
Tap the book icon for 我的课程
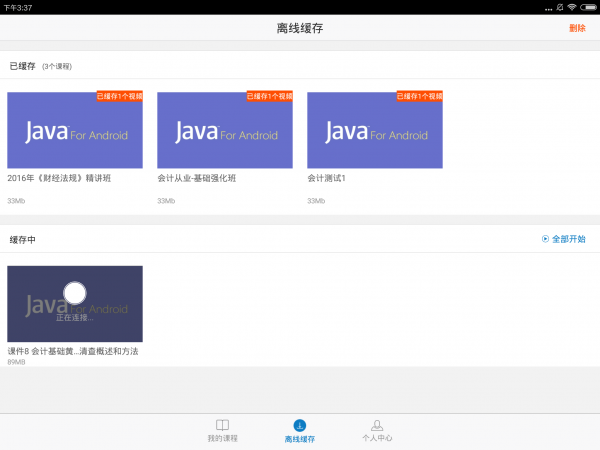pyautogui.click(x=222, y=425)
